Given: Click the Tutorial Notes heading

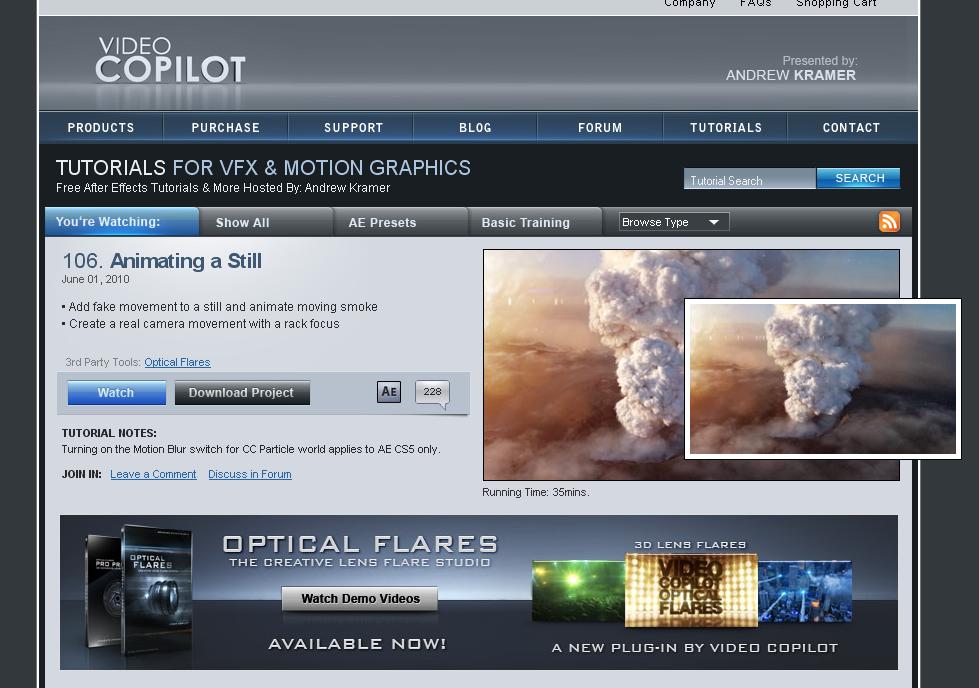Looking at the screenshot, I should (x=109, y=433).
